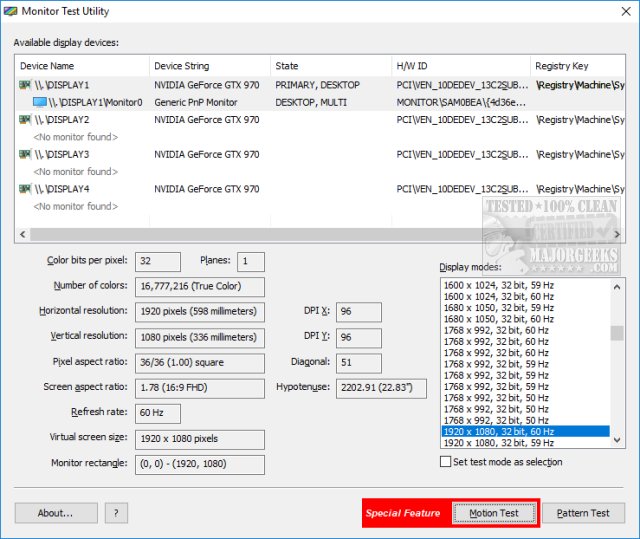The image size is (640, 539).
Task: Select the \\.\DISPLAY2 device row
Action: [x=320, y=120]
